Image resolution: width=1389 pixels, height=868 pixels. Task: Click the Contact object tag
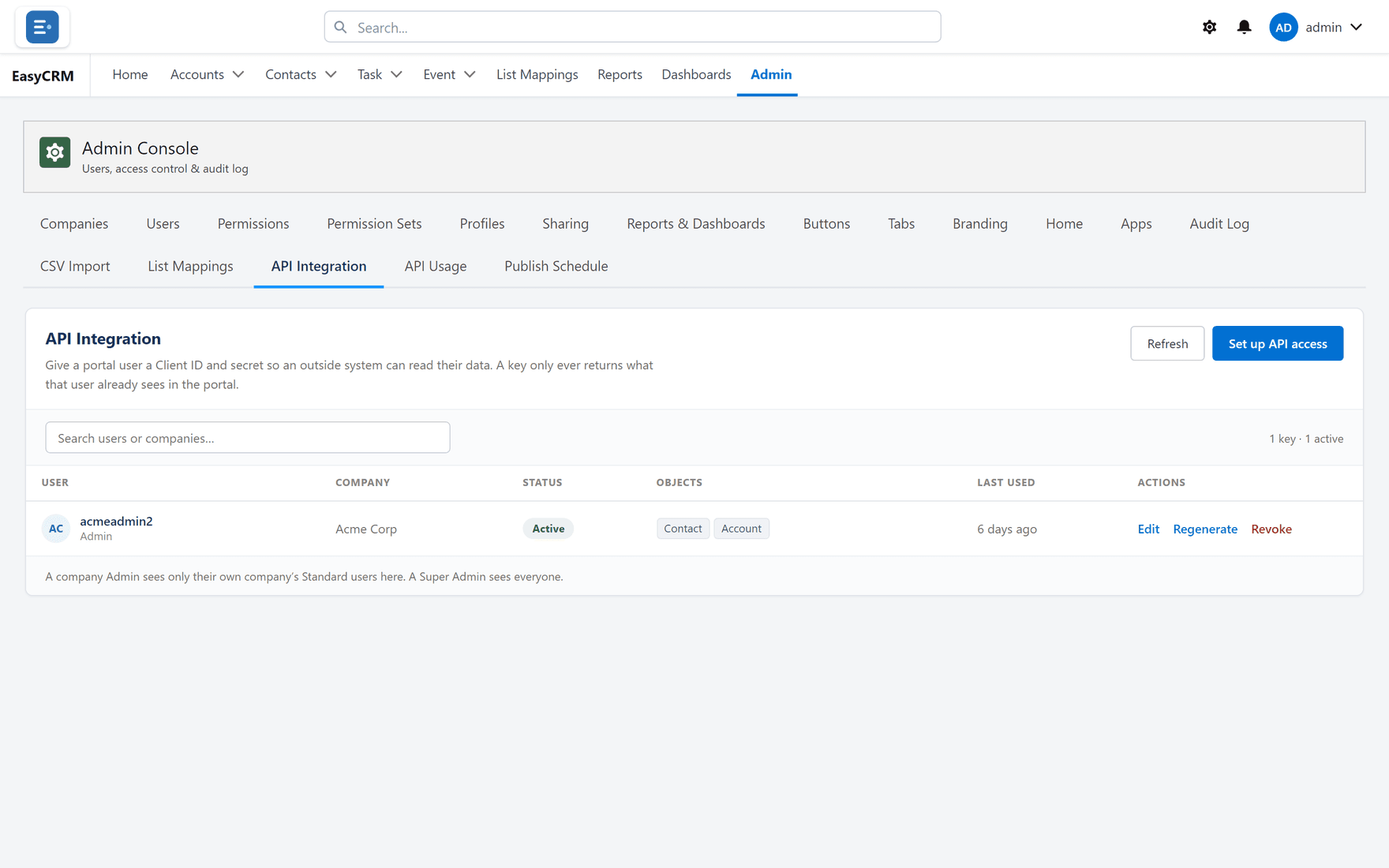(683, 529)
